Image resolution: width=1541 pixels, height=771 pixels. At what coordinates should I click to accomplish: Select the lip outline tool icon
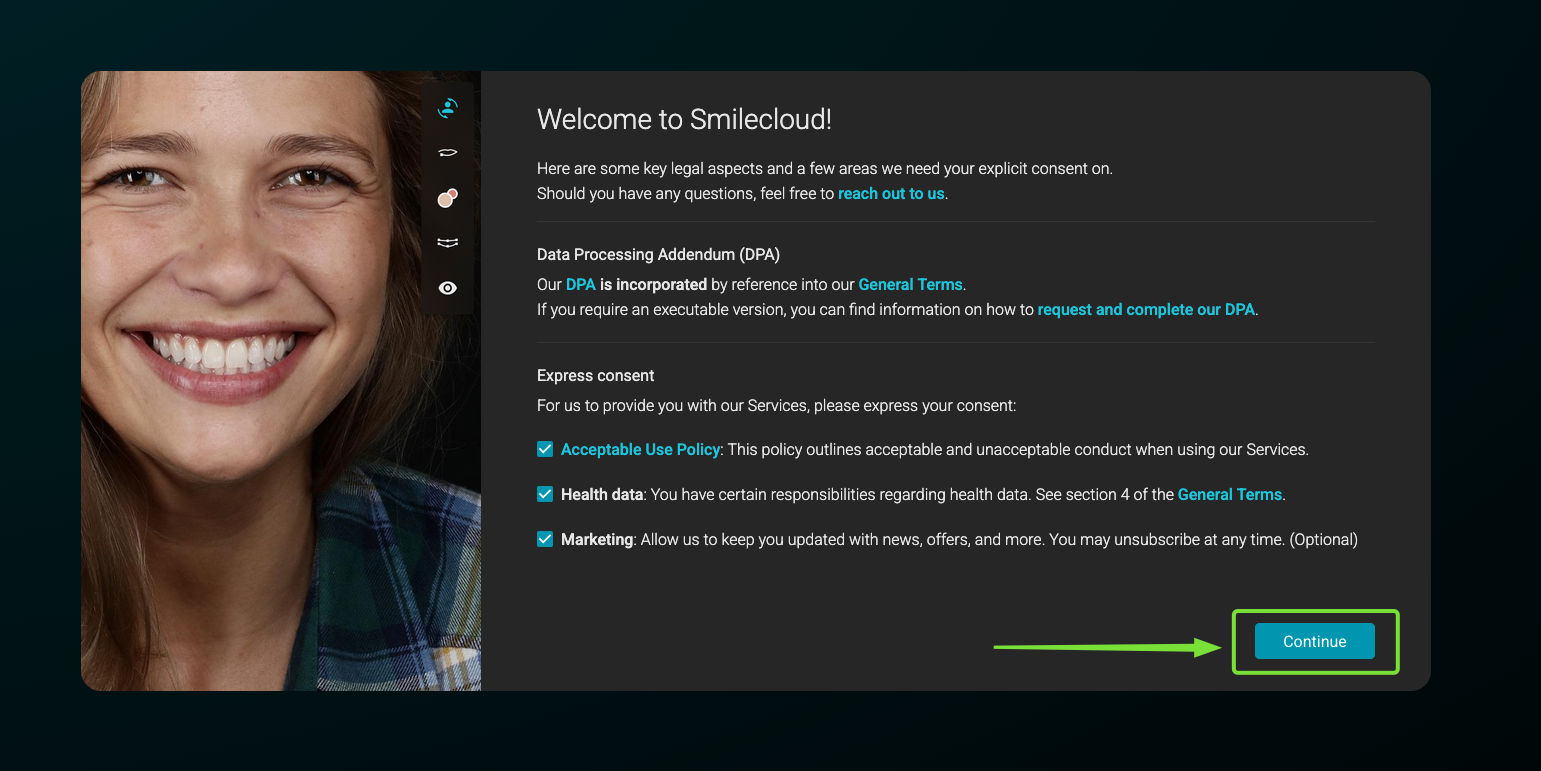[448, 152]
